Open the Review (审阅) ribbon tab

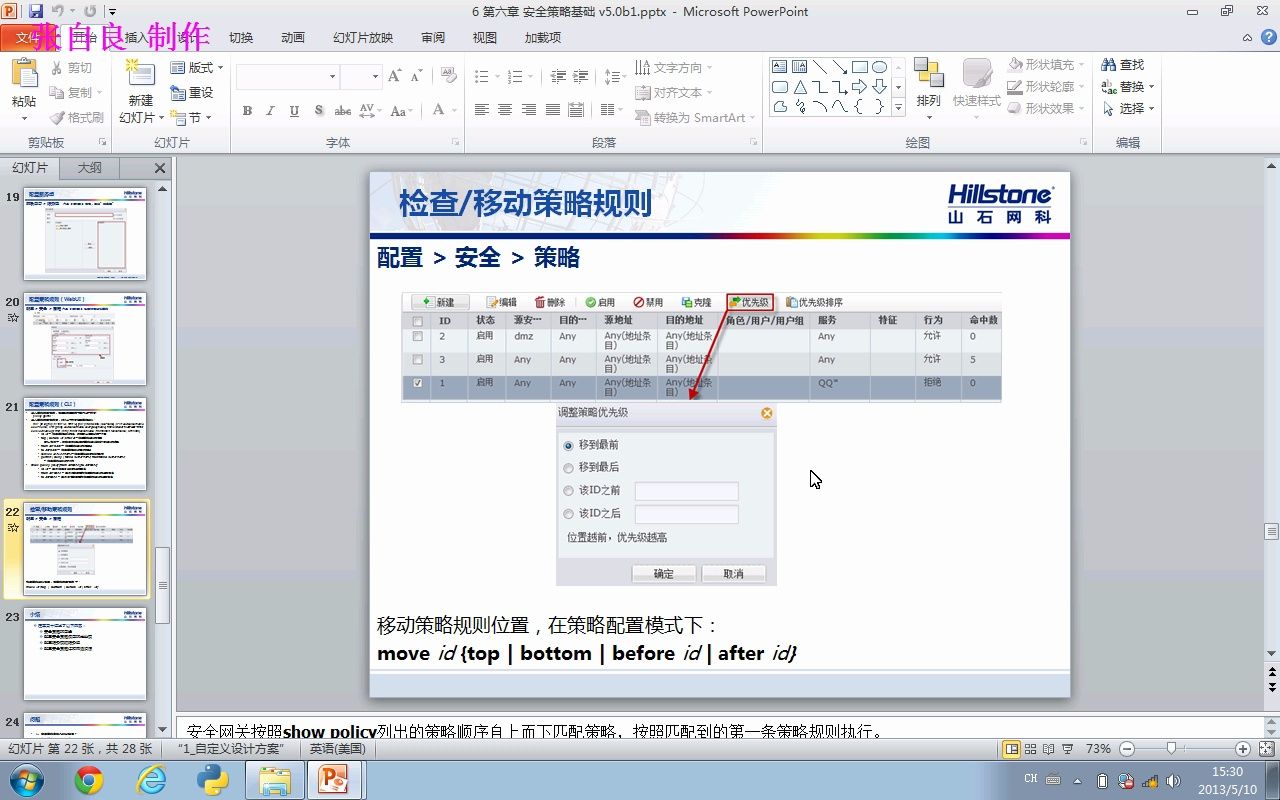click(x=433, y=37)
